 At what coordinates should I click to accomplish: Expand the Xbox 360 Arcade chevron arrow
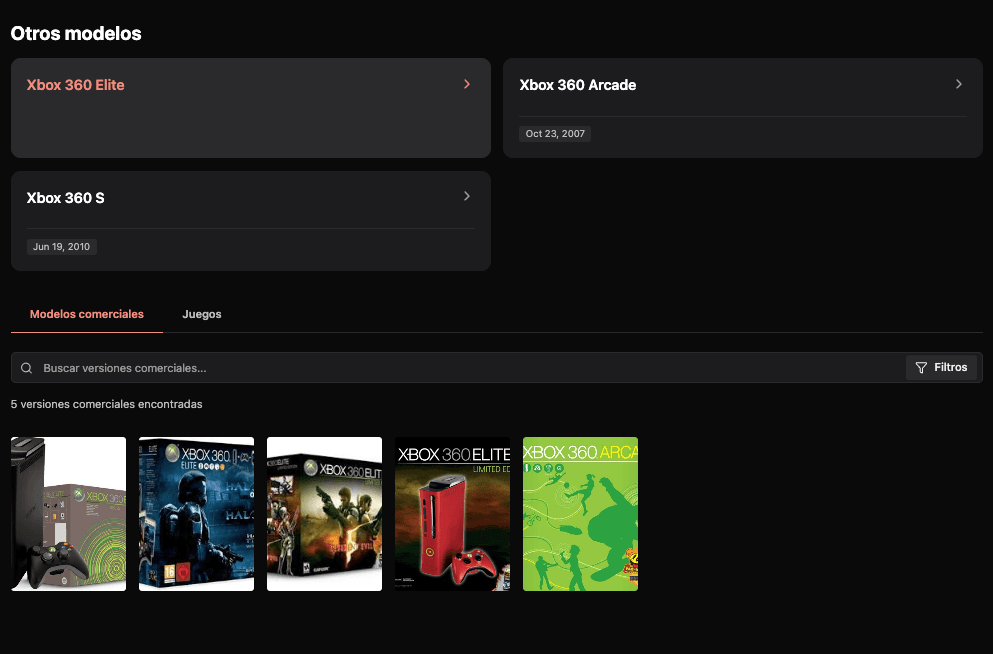pyautogui.click(x=958, y=85)
